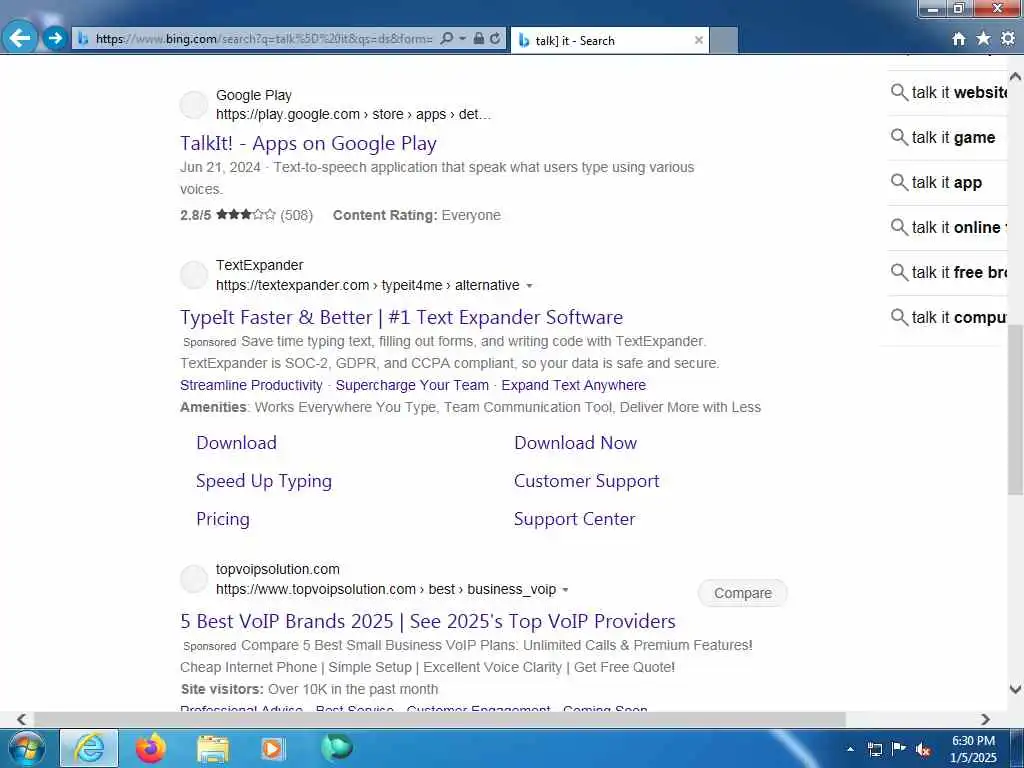1024x768 pixels.
Task: Search related query 'talk it free'
Action: (x=948, y=273)
